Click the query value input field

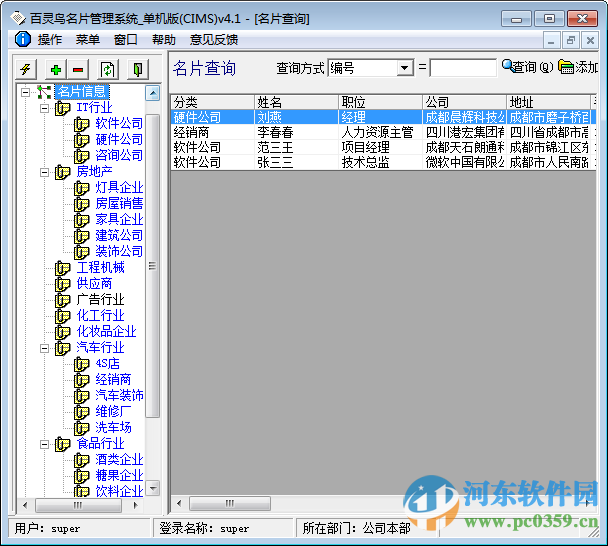[x=463, y=68]
